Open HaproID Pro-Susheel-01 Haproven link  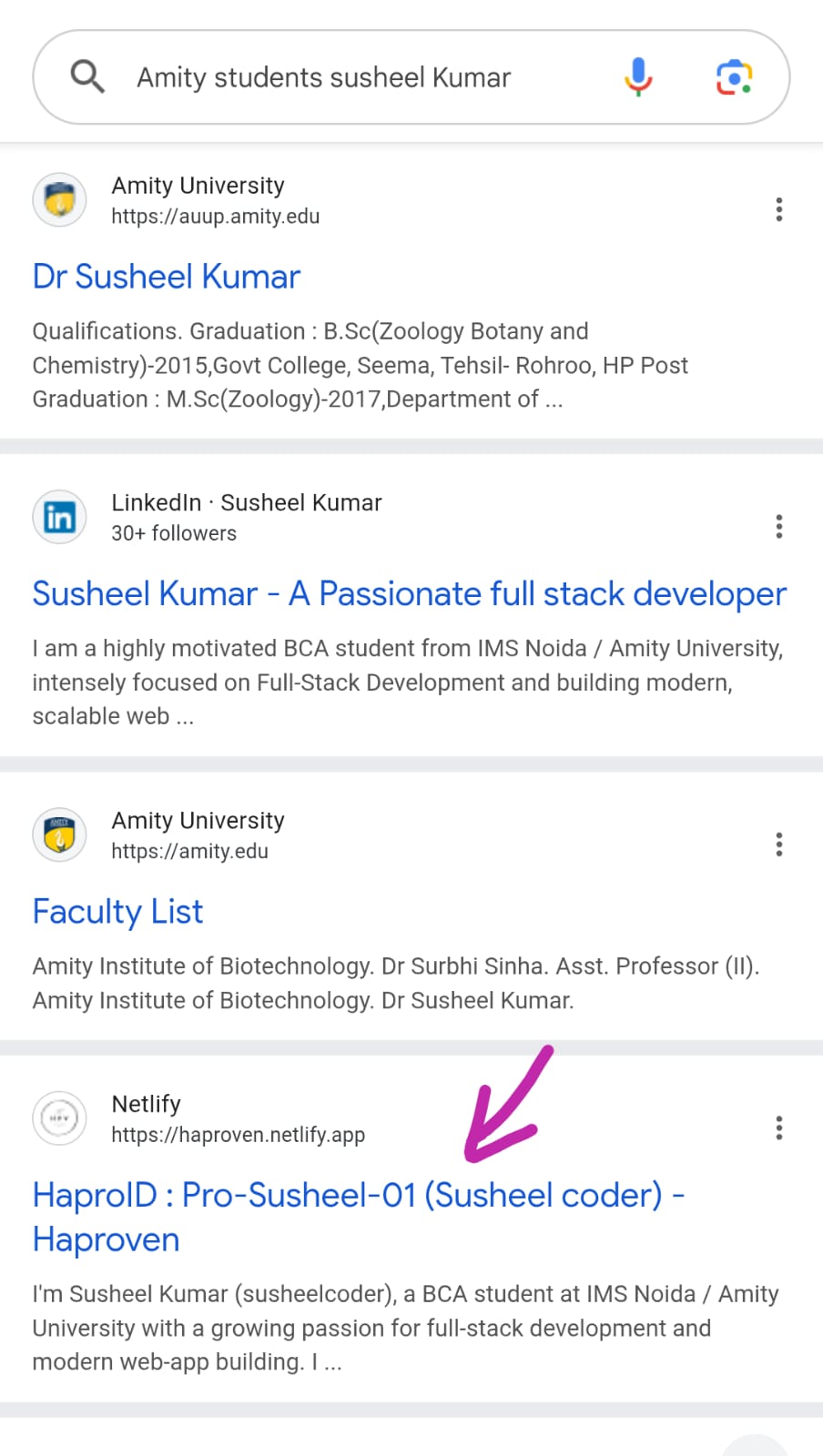[x=358, y=1196]
